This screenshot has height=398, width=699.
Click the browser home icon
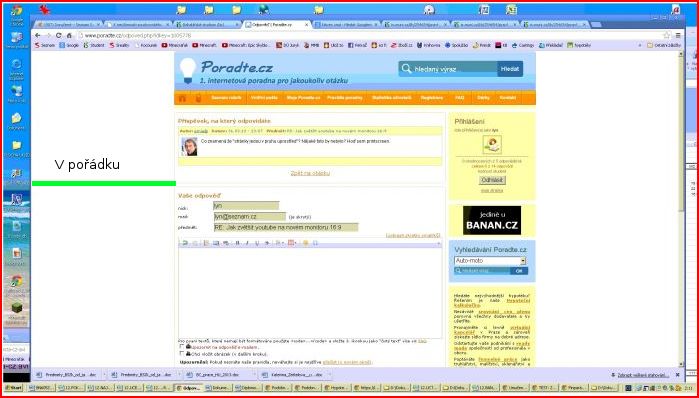(x=69, y=35)
